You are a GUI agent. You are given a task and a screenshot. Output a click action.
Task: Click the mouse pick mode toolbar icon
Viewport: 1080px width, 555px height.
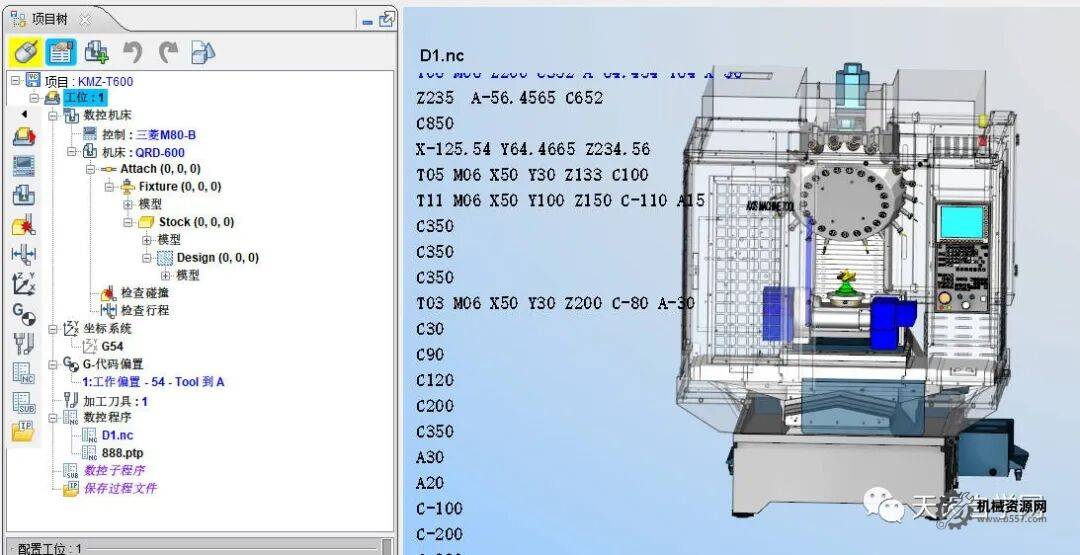[27, 52]
